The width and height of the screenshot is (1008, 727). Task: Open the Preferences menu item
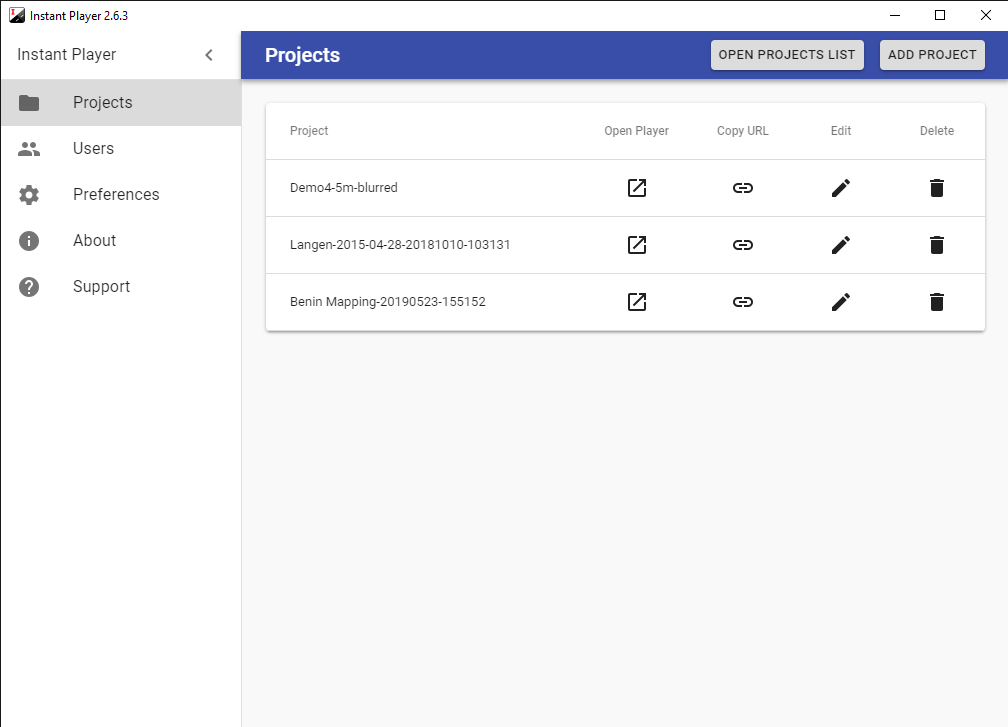click(x=121, y=194)
